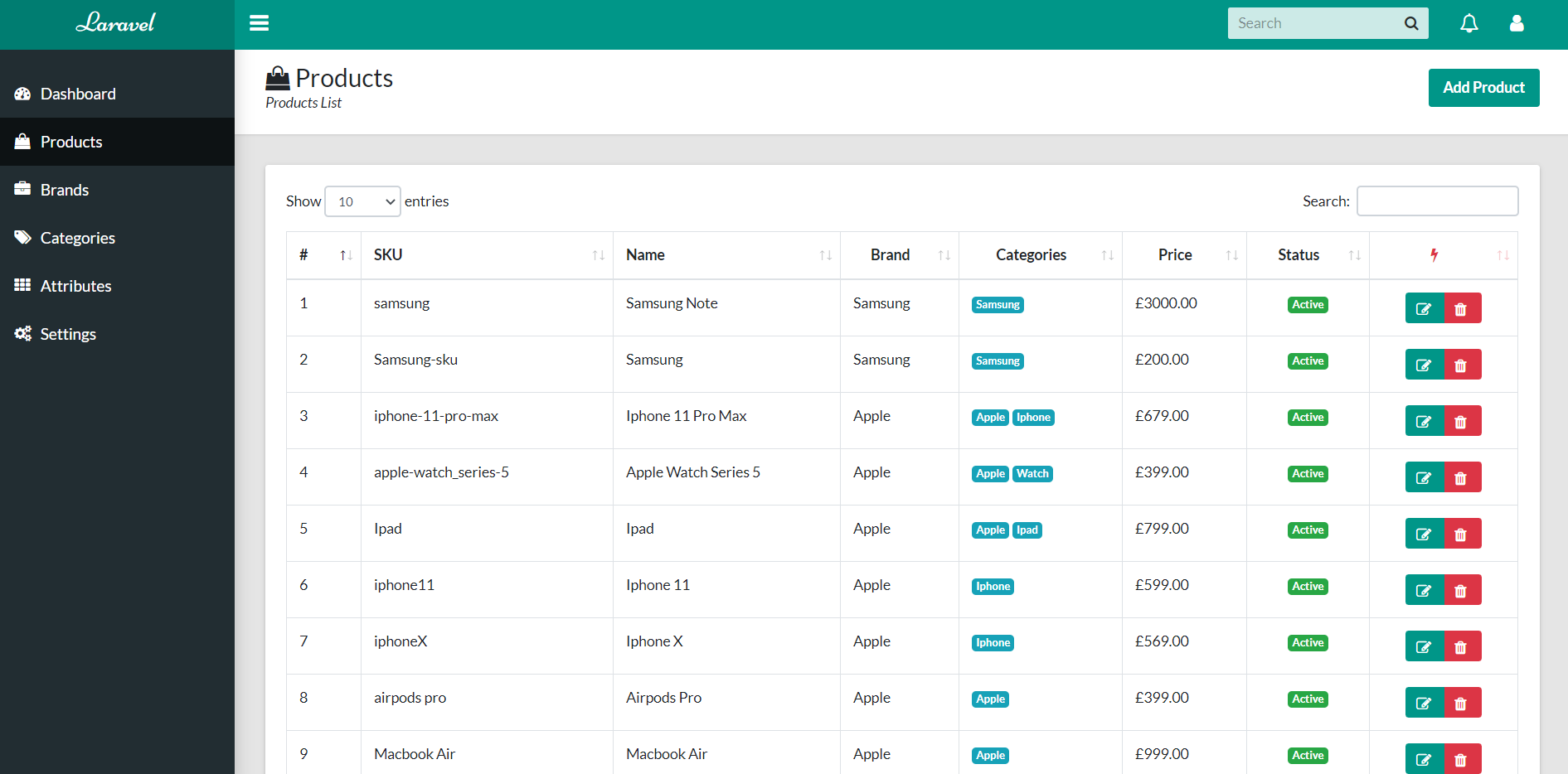Image resolution: width=1568 pixels, height=774 pixels.
Task: Delete the Airpods Pro product
Action: [x=1461, y=703]
